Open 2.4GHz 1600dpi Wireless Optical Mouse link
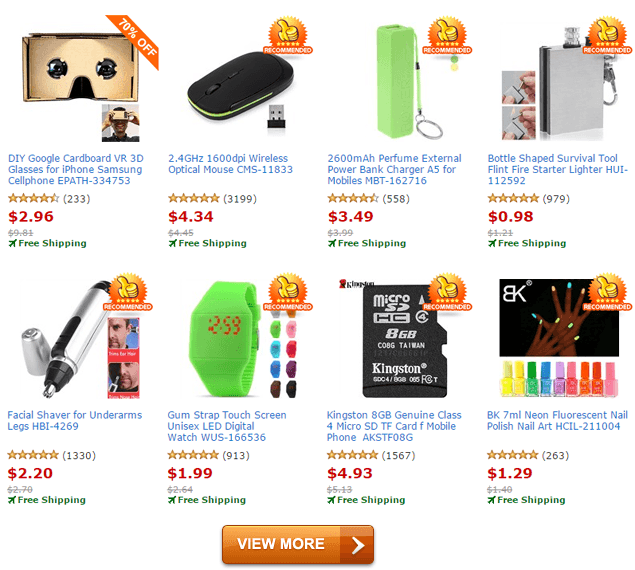 point(230,164)
